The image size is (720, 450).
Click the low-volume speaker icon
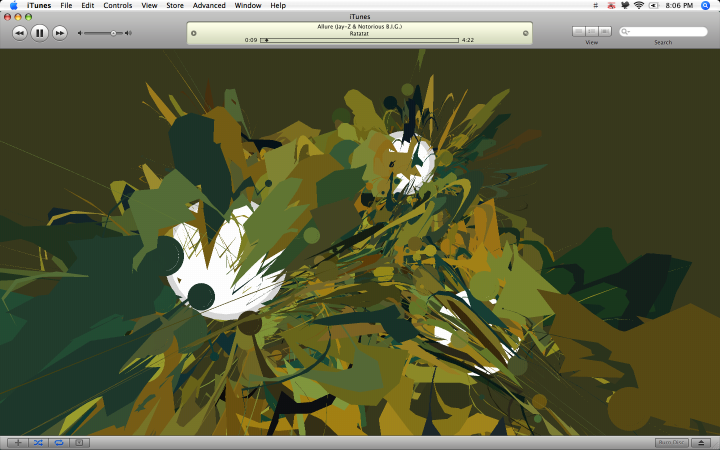tap(79, 33)
